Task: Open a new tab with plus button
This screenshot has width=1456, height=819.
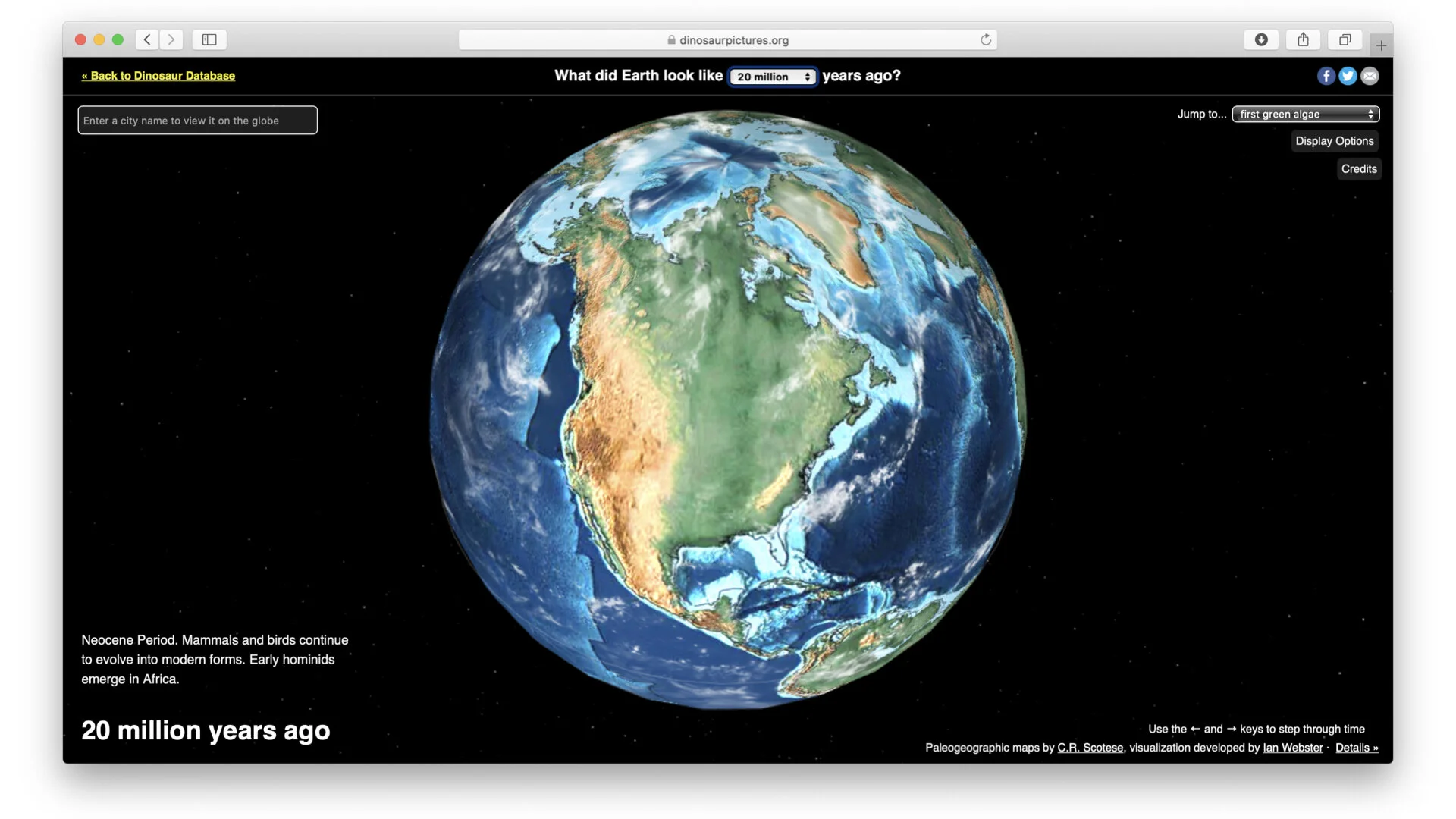Action: pyautogui.click(x=1381, y=45)
